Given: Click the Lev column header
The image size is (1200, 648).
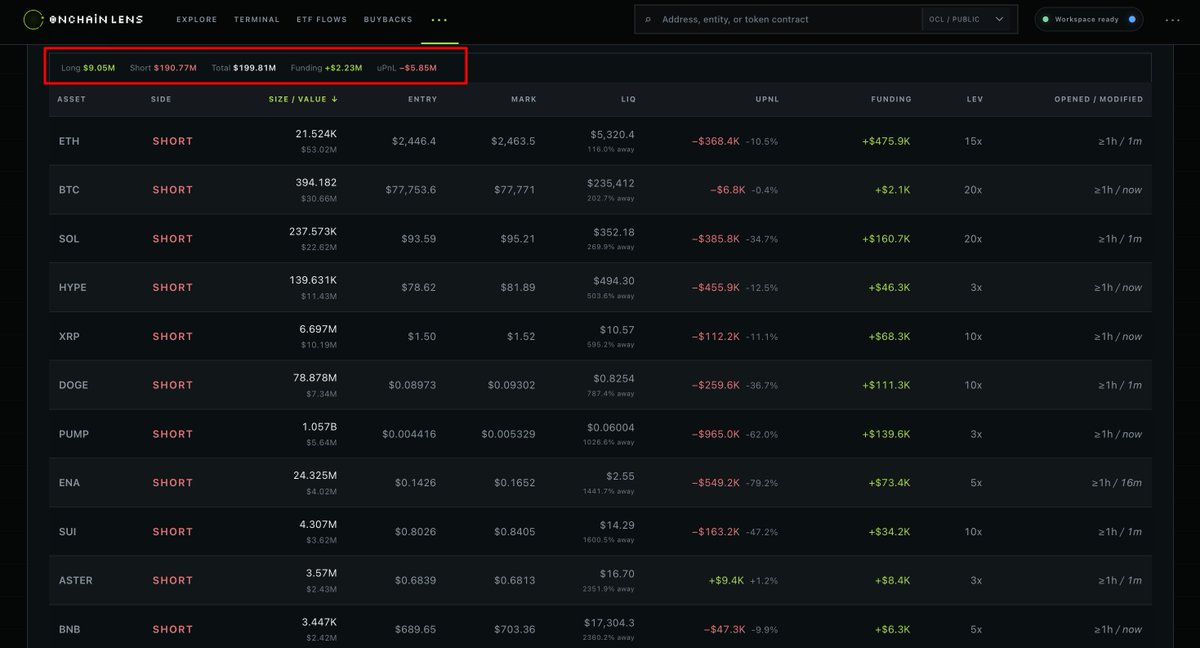Looking at the screenshot, I should tap(974, 99).
